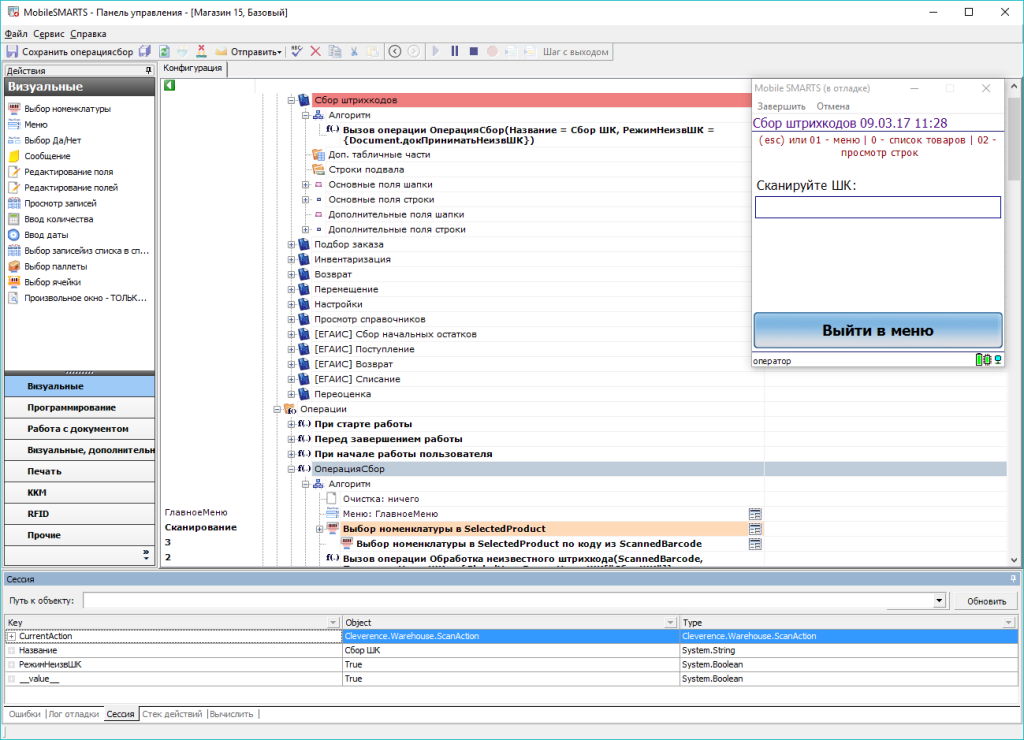Click the Сканируйте ШК input field
The width and height of the screenshot is (1024, 740).
pyautogui.click(x=878, y=207)
